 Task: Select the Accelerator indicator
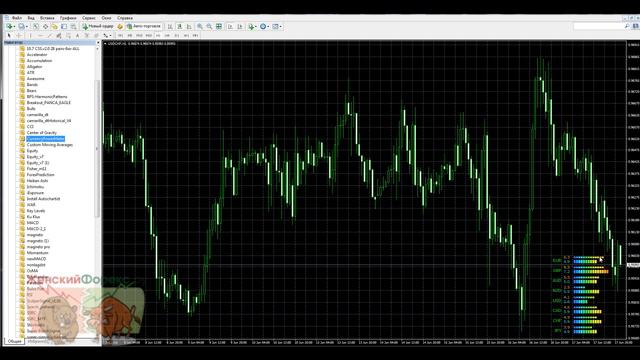click(37, 54)
